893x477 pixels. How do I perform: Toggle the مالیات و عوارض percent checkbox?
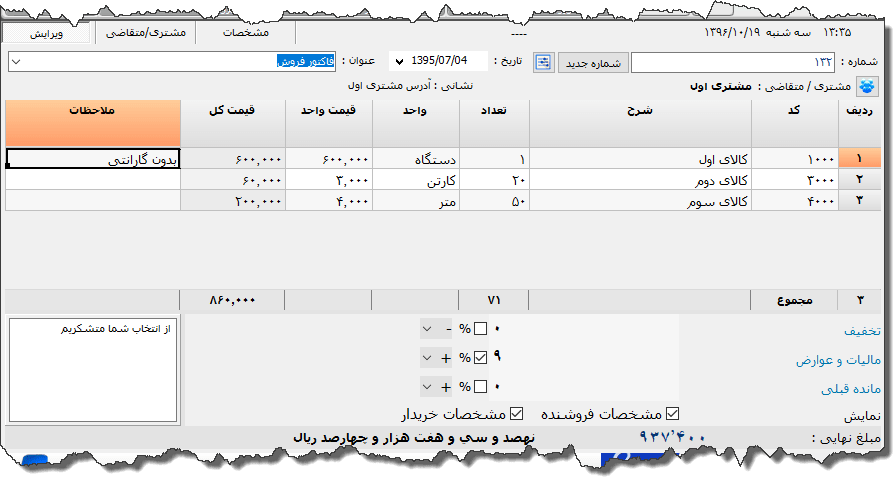pos(480,358)
